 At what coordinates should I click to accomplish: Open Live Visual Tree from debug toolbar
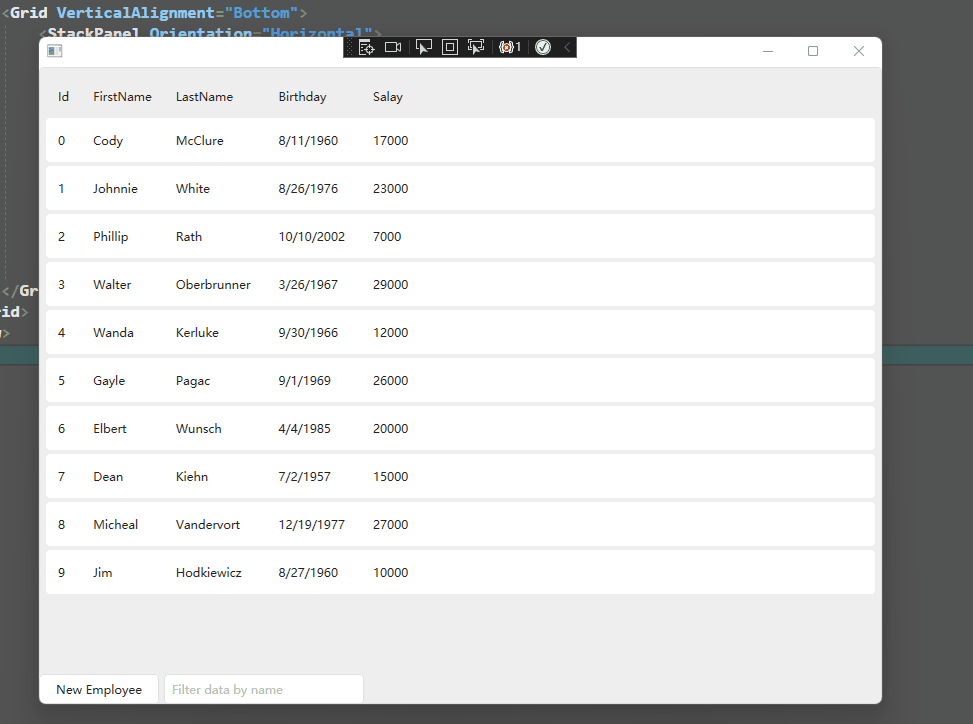pyautogui.click(x=366, y=47)
